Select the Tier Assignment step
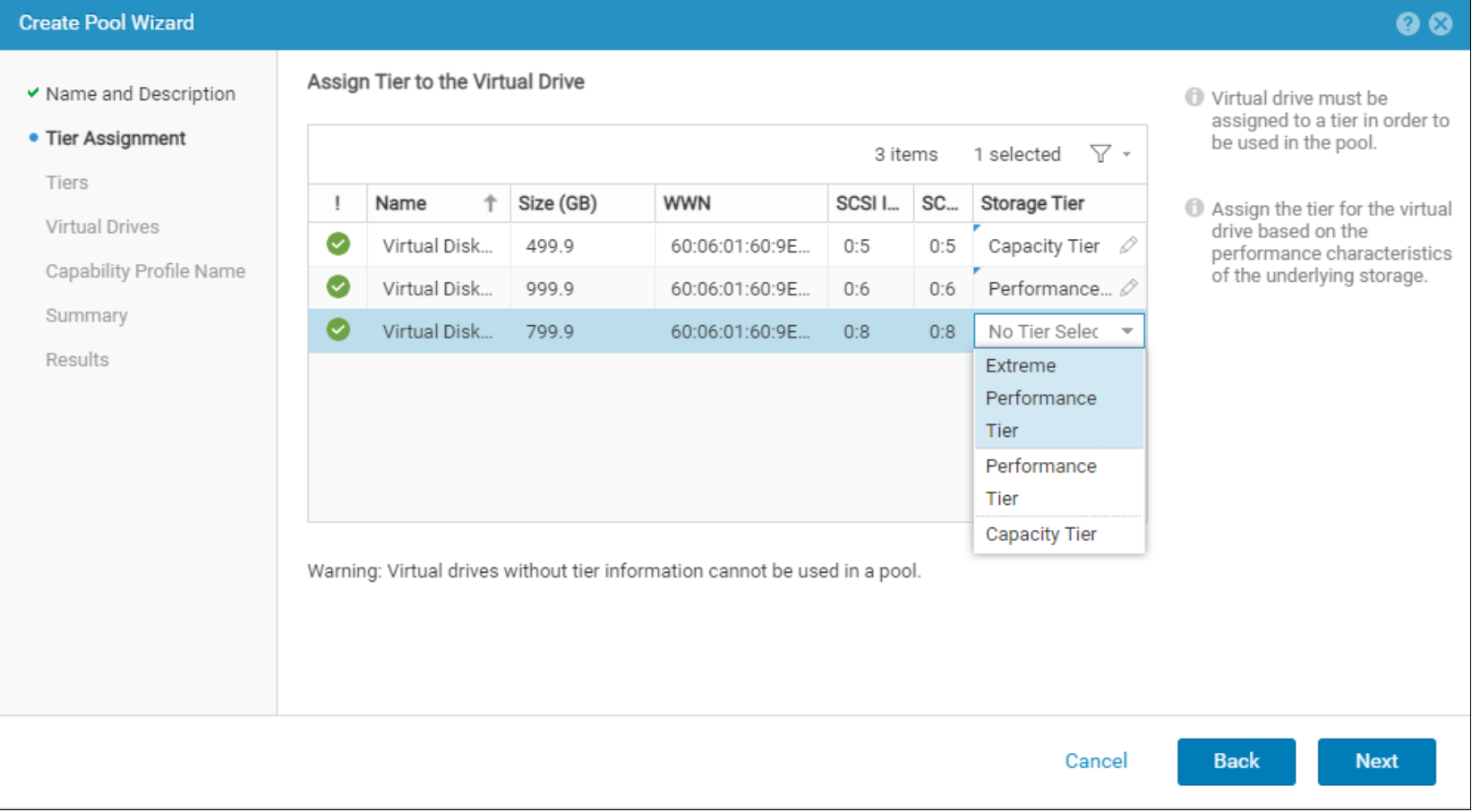This screenshot has width=1472, height=812. (x=116, y=139)
